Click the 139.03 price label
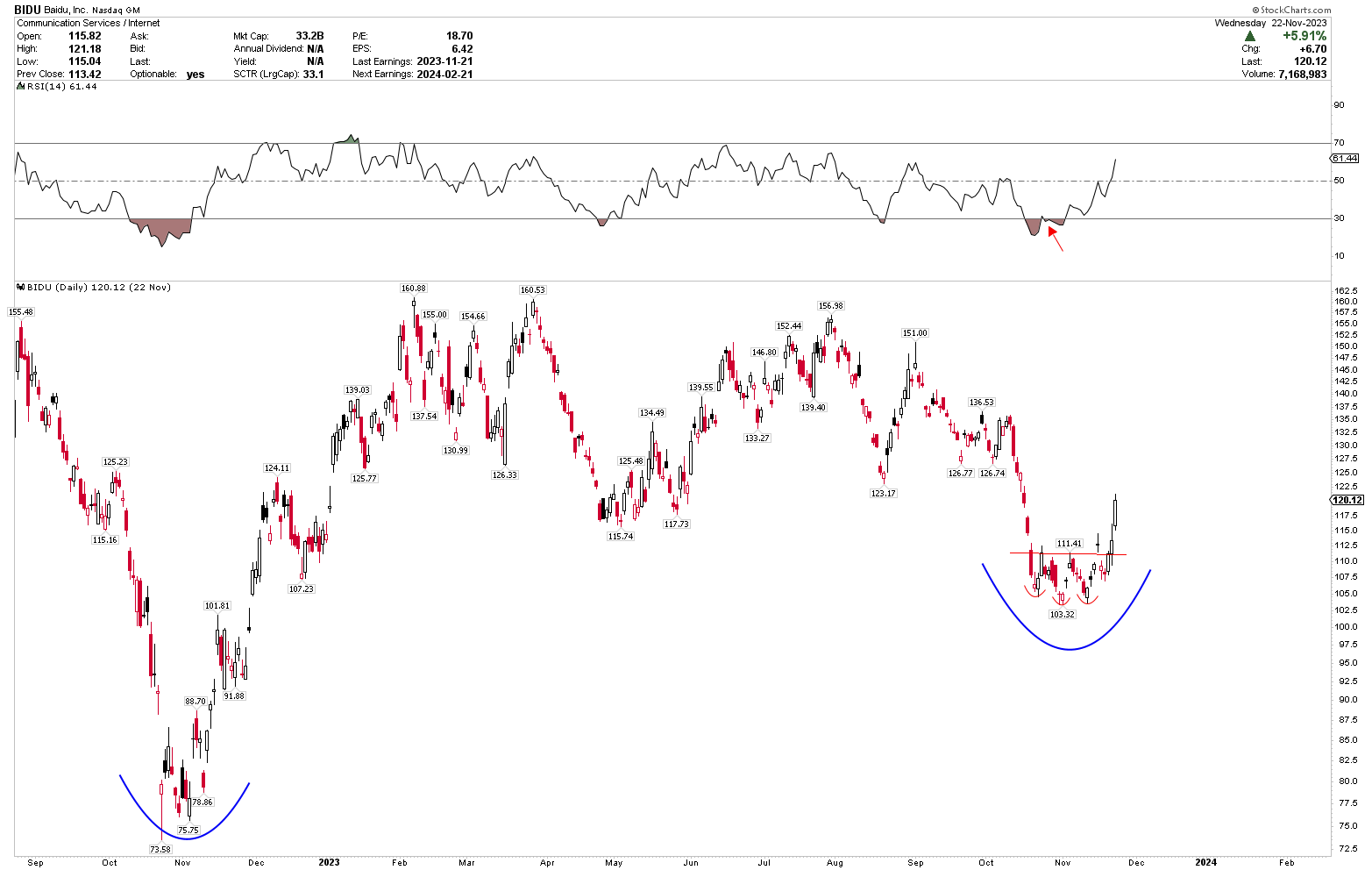This screenshot has width=1372, height=870. 357,390
